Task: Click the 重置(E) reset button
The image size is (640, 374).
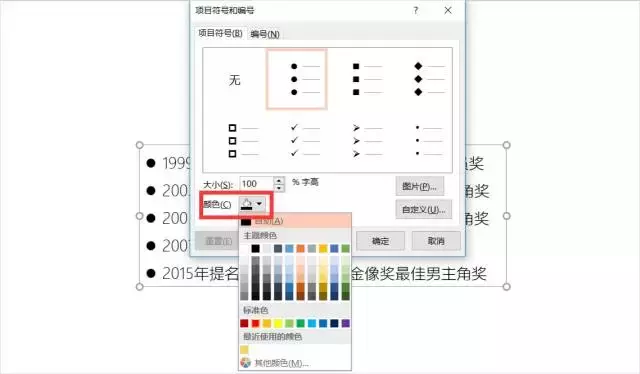Action: click(218, 241)
